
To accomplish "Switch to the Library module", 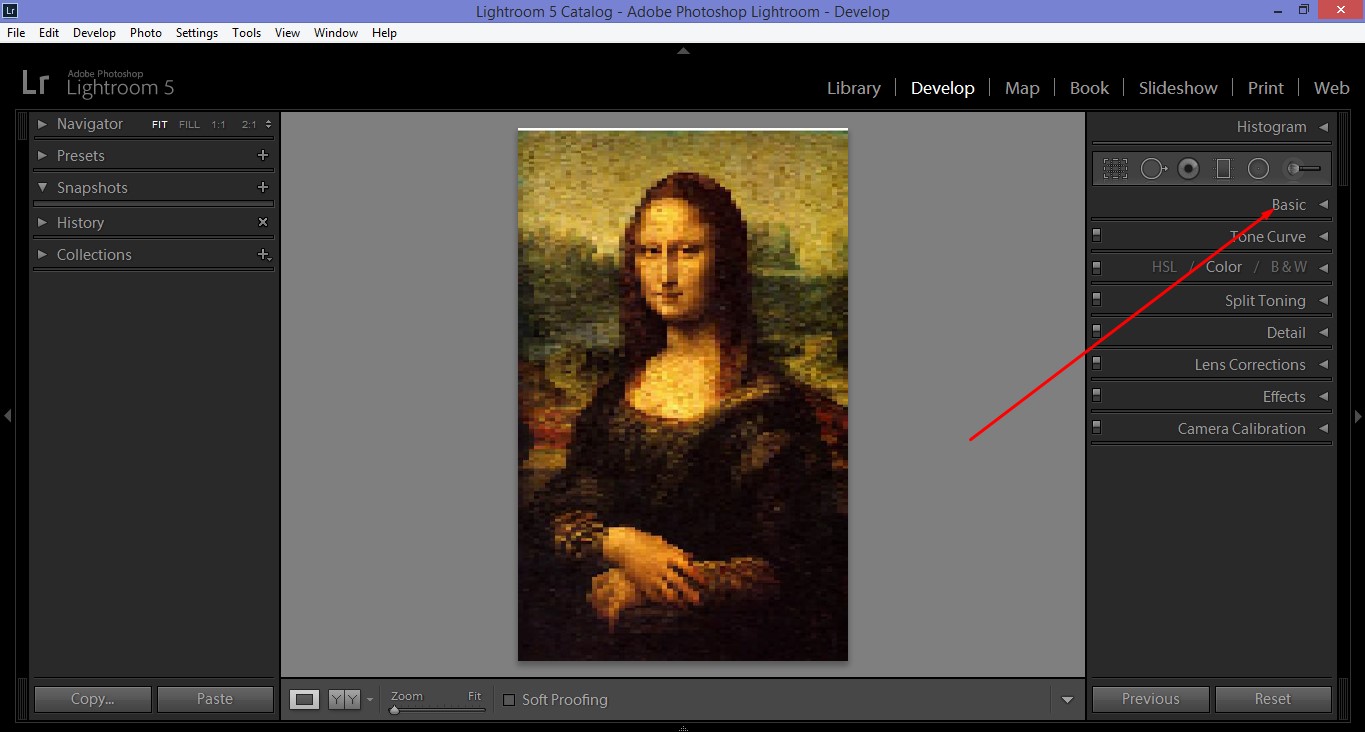I will (854, 88).
